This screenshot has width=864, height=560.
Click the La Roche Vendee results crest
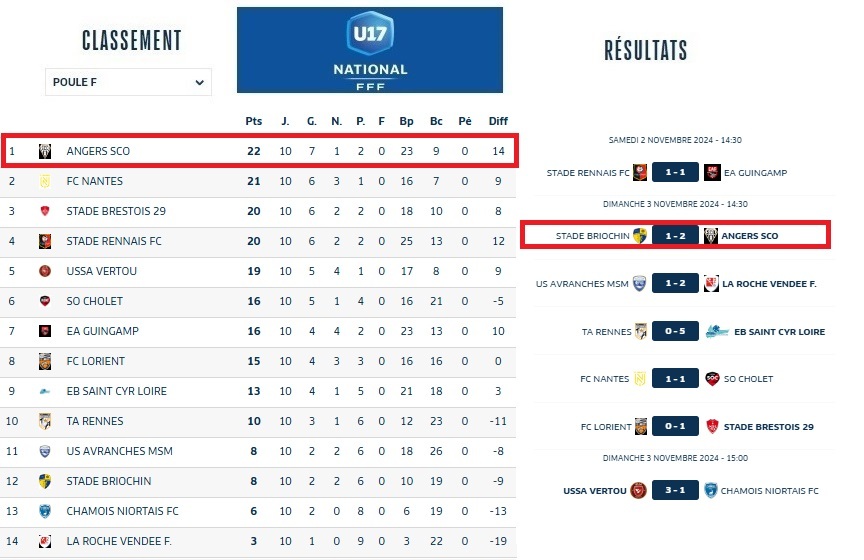(712, 284)
